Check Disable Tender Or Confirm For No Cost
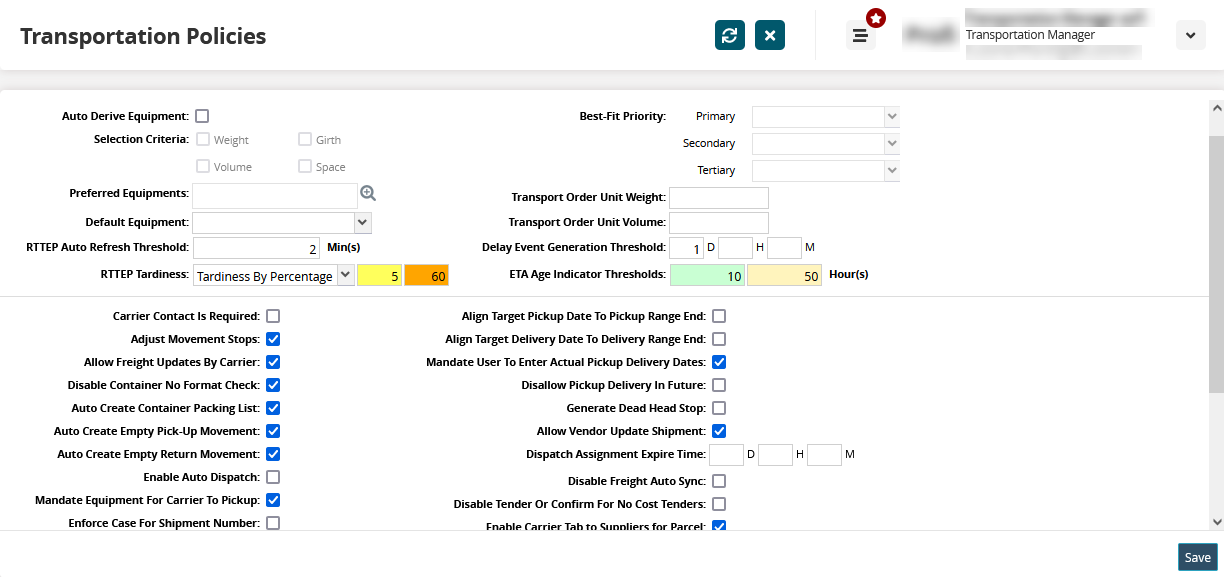Image resolution: width=1224 pixels, height=577 pixels. coord(719,504)
